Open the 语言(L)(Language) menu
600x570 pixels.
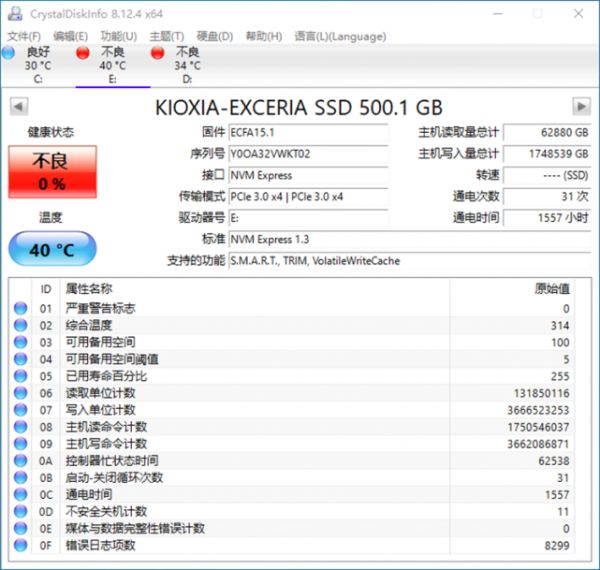tap(340, 36)
